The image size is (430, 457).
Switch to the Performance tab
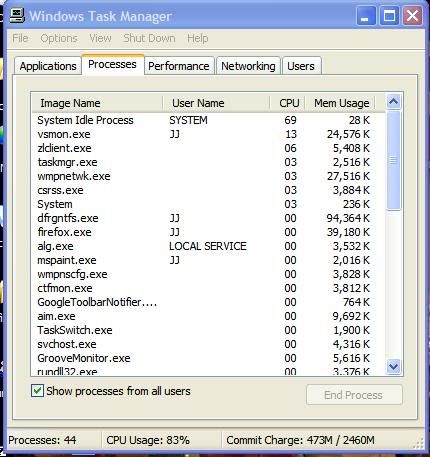coord(179,66)
